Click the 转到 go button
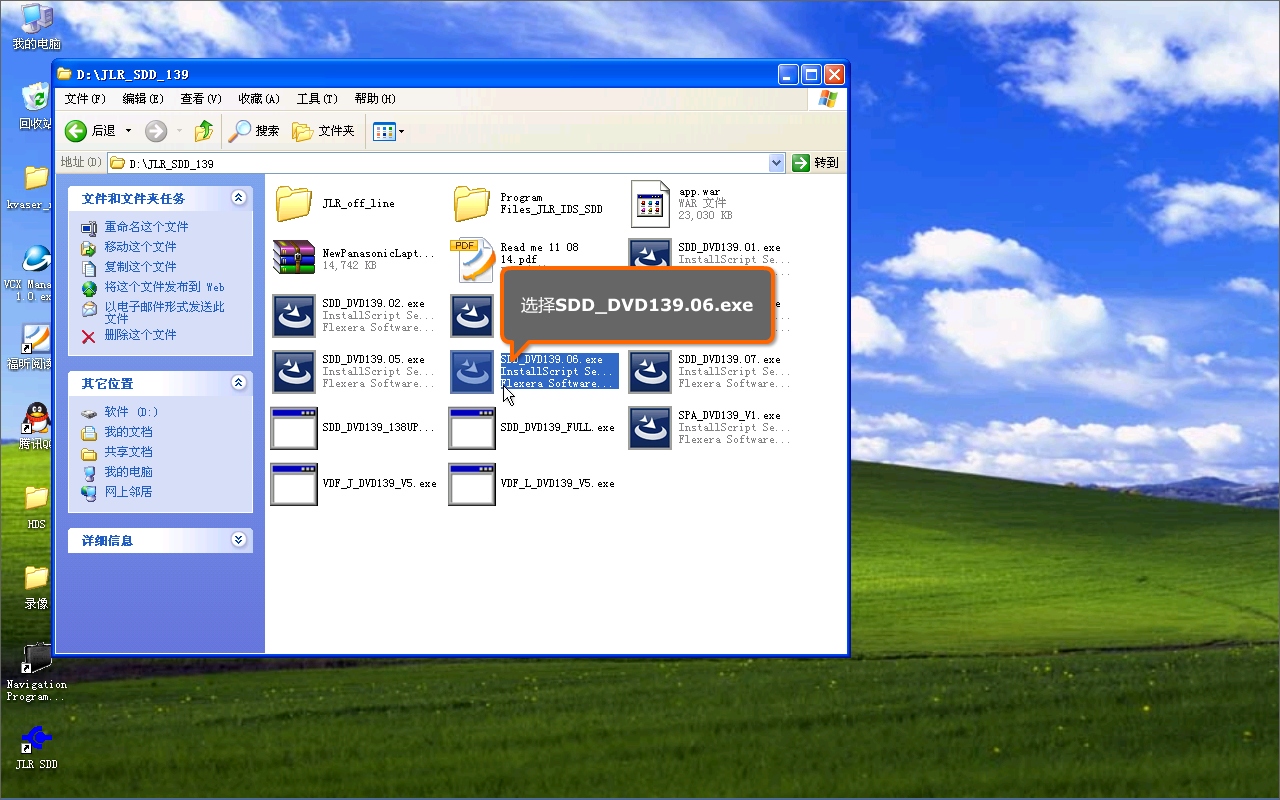This screenshot has height=800, width=1280. click(816, 163)
